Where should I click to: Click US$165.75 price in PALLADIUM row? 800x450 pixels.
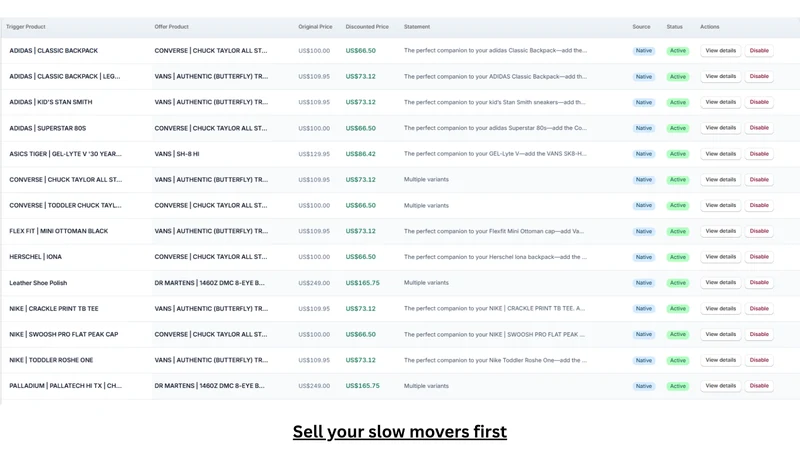click(x=362, y=386)
